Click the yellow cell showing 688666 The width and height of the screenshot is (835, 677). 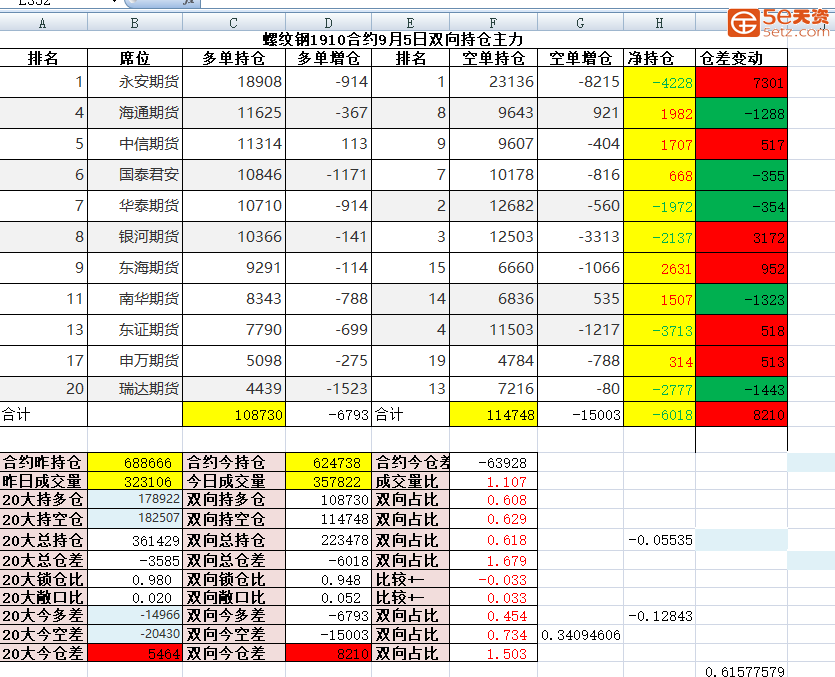[135, 463]
